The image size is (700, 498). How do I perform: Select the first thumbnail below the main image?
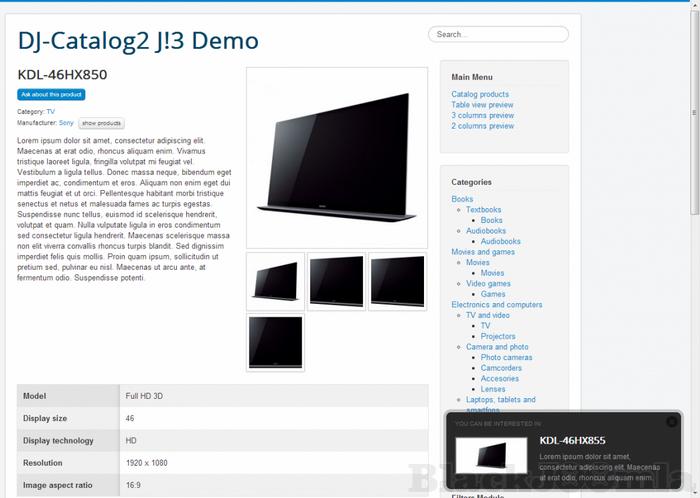click(275, 280)
